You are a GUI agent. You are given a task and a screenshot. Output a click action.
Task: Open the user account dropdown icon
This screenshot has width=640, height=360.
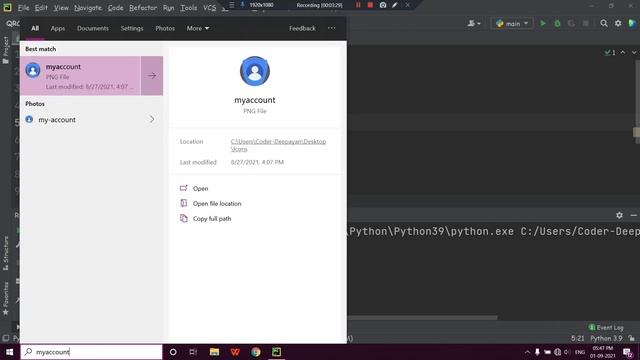[474, 24]
